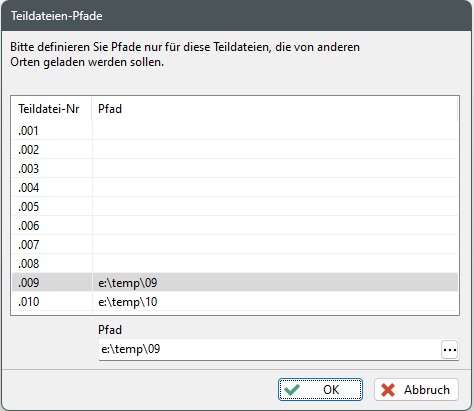Select row .005 in the list
Viewport: 474px width, 411px height.
tap(235, 206)
